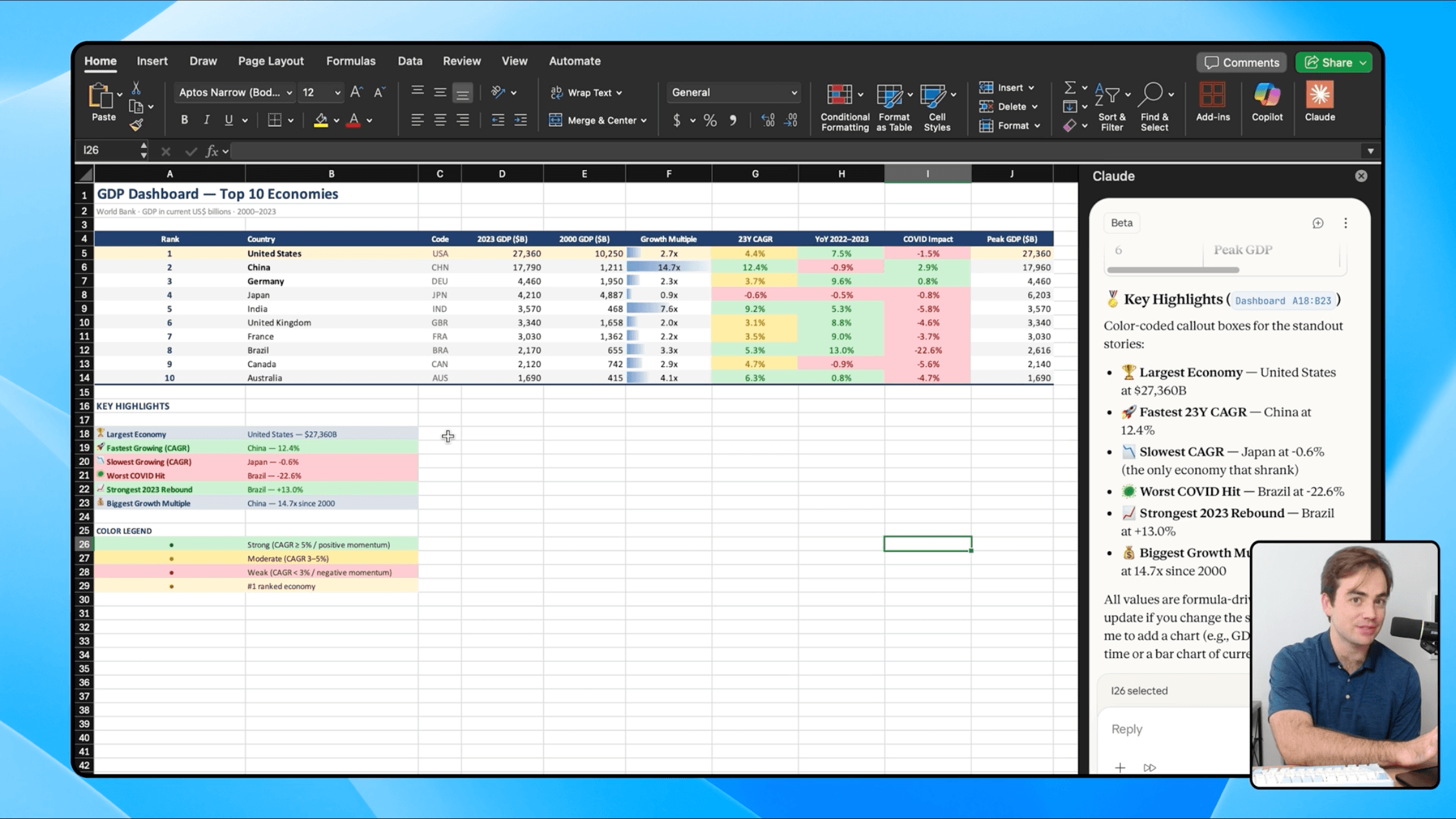Switch to the Formulas ribbon tab
This screenshot has width=1456, height=819.
pos(350,61)
